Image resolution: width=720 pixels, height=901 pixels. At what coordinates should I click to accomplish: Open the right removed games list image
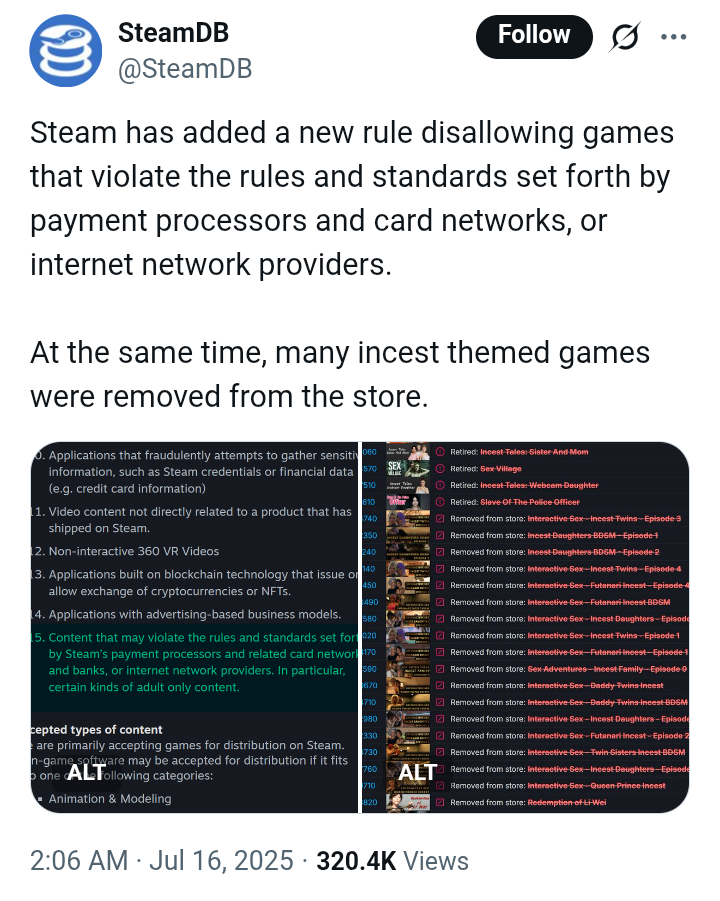coord(525,627)
